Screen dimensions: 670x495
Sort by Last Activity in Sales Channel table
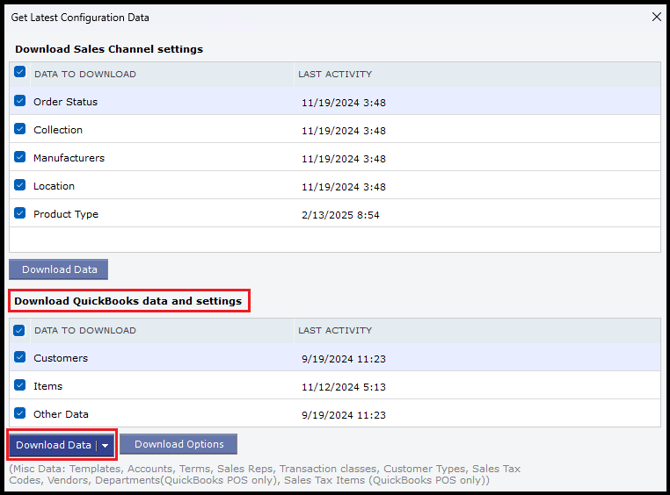pos(334,74)
